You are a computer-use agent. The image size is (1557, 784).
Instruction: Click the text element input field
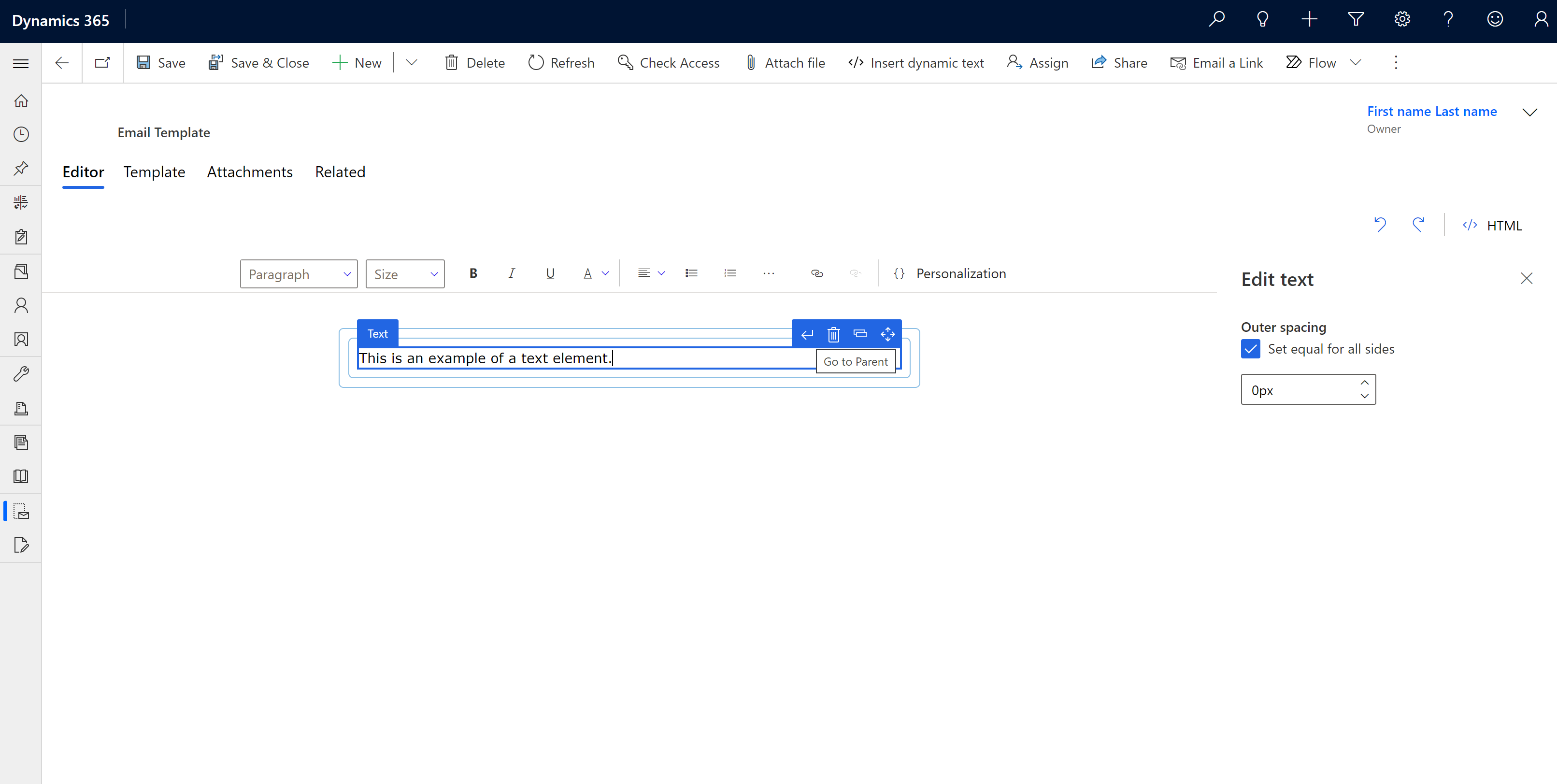click(x=587, y=358)
